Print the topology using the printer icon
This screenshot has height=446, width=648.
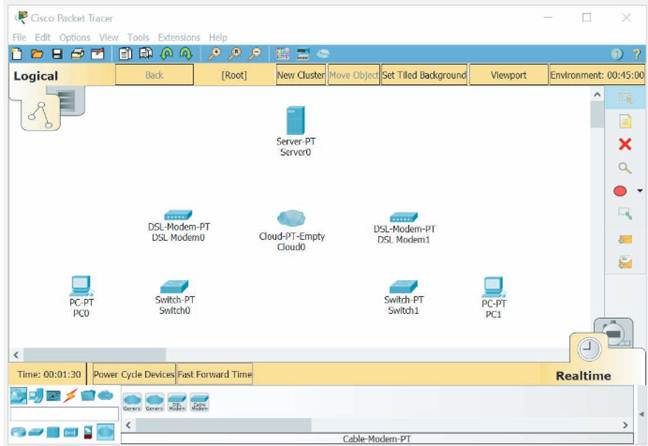point(77,54)
